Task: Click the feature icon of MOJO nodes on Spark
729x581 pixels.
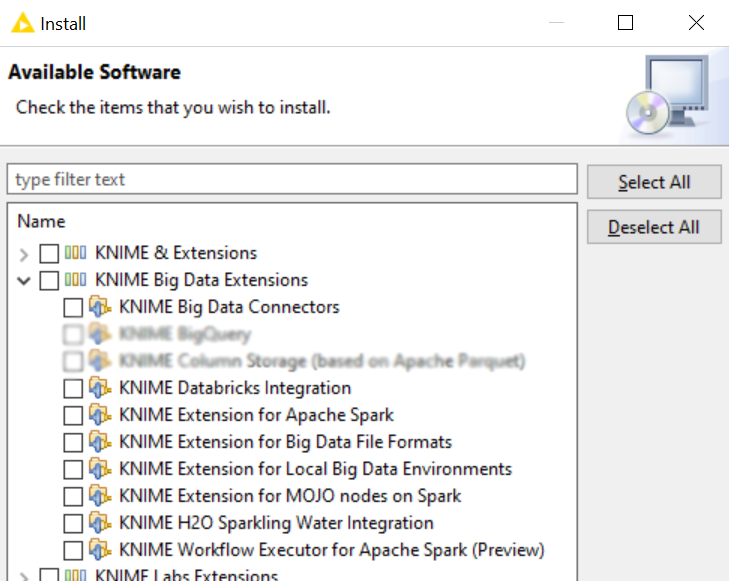Action: 100,495
